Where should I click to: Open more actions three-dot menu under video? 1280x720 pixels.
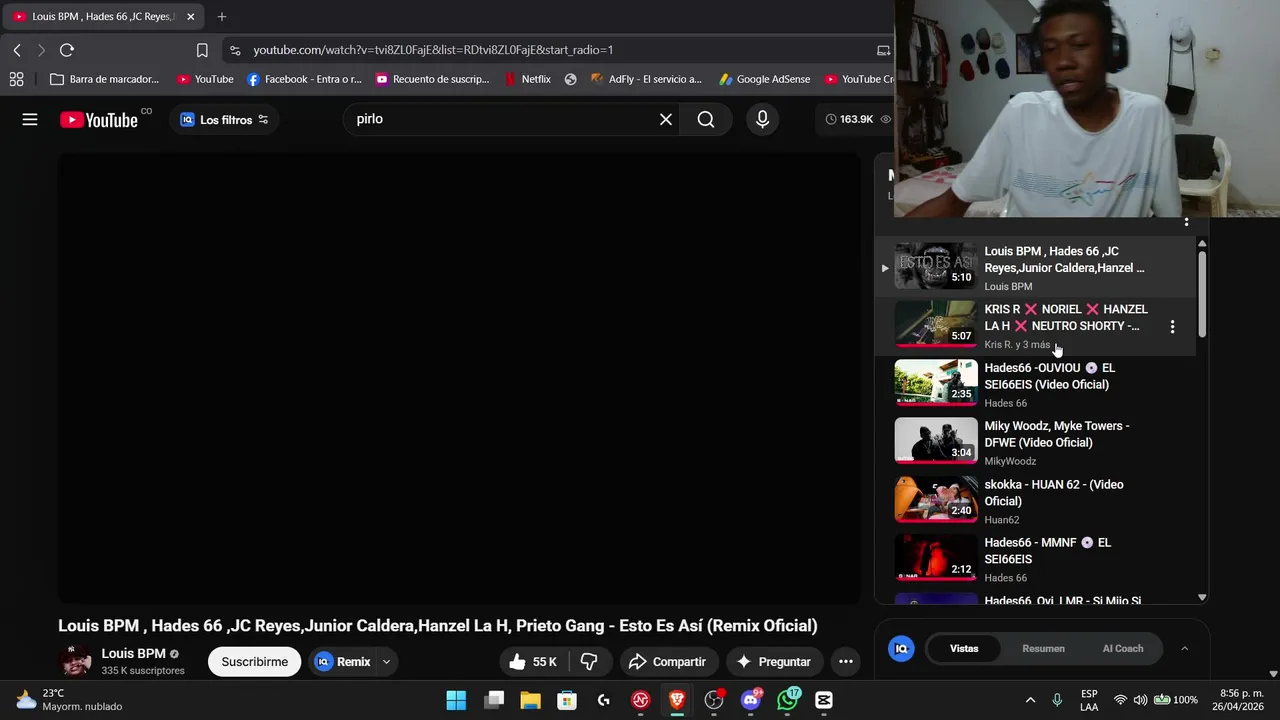[846, 662]
